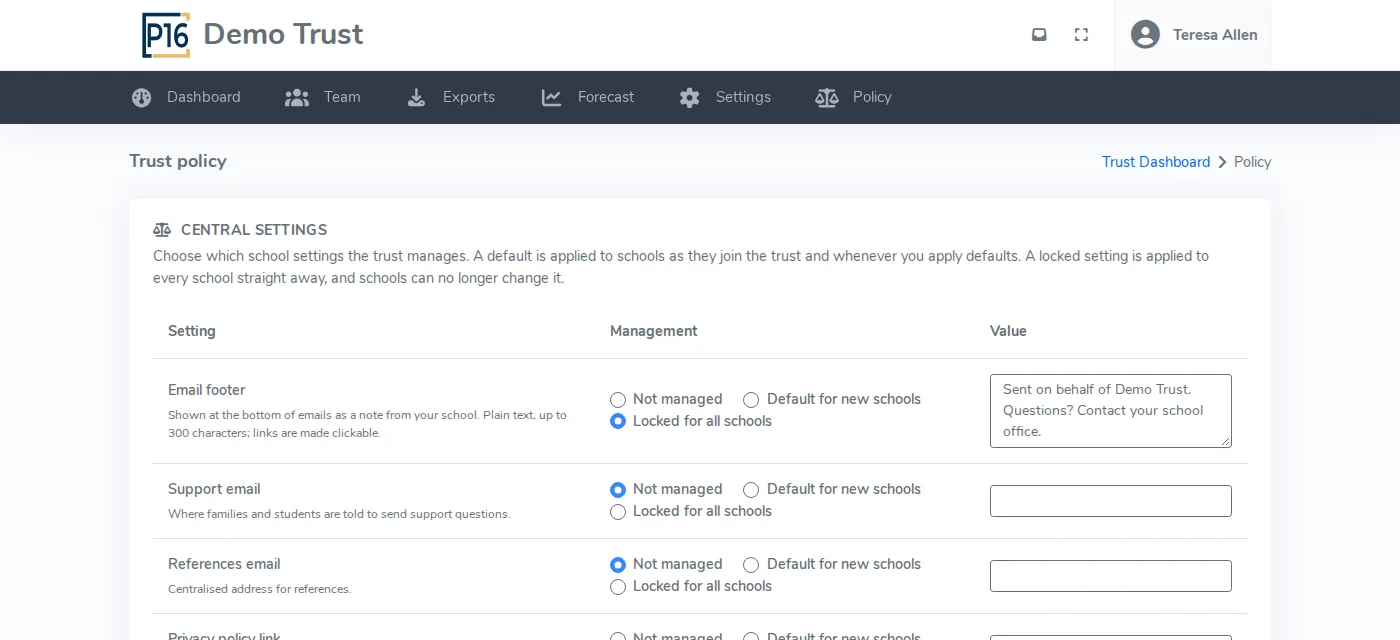1400x640 pixels.
Task: Click the Support email value field
Action: (1111, 501)
